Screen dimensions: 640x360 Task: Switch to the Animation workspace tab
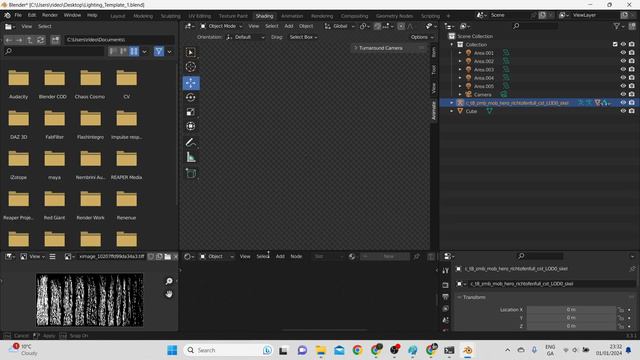292,16
